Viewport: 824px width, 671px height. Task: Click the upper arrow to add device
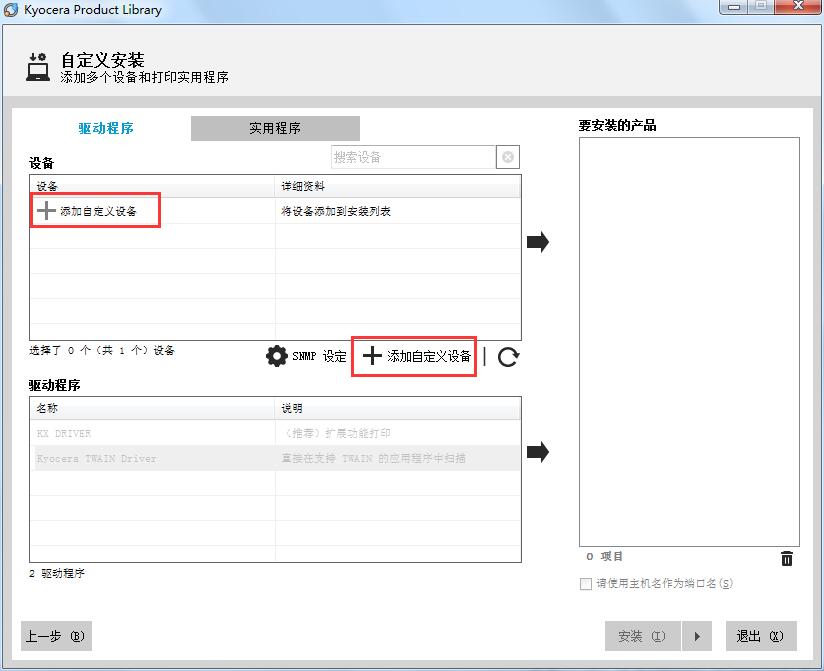538,241
